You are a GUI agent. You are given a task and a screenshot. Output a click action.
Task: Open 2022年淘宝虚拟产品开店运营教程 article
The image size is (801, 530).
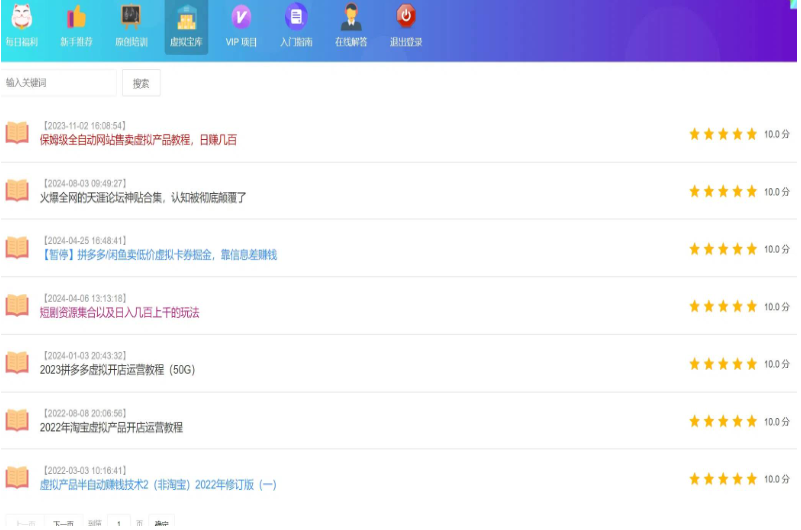111,427
